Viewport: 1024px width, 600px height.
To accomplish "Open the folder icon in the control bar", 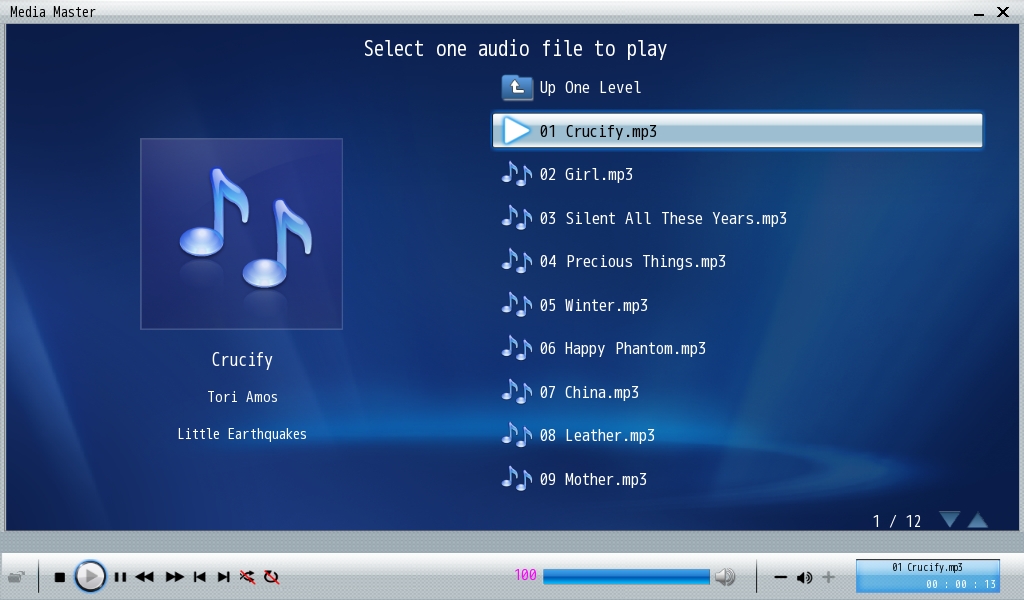I will 17,577.
